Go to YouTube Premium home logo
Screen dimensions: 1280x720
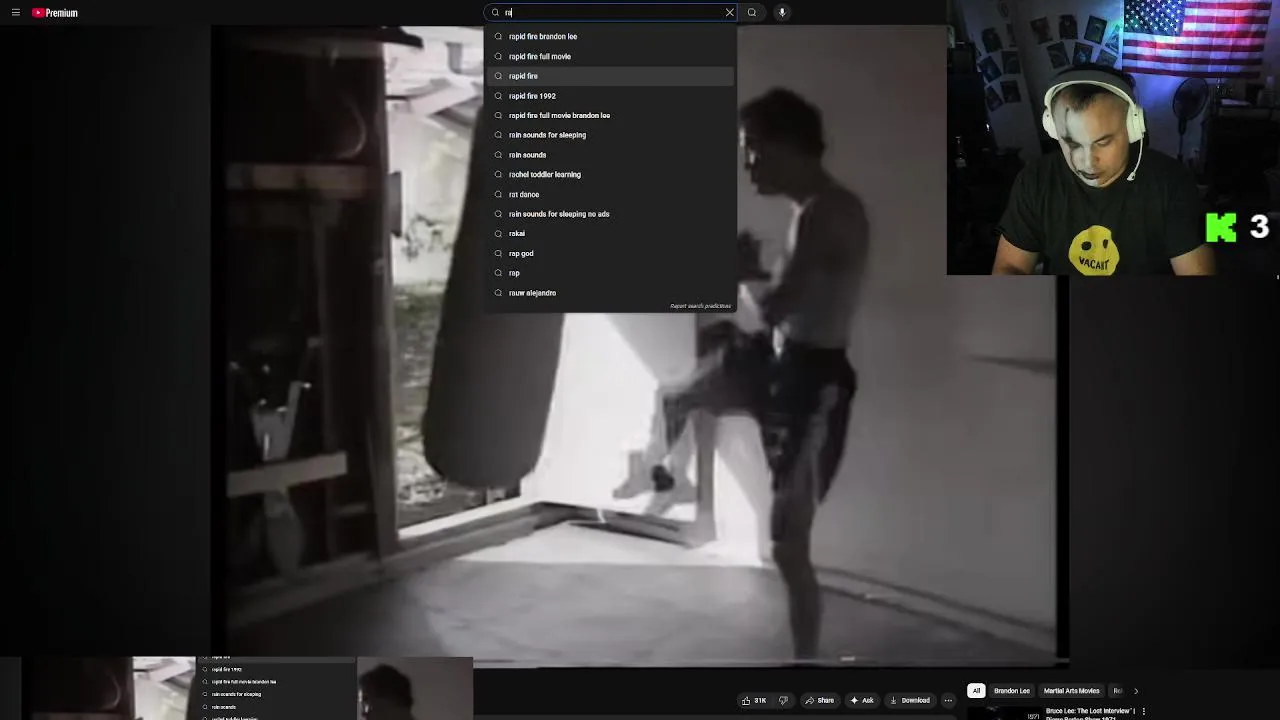click(55, 13)
